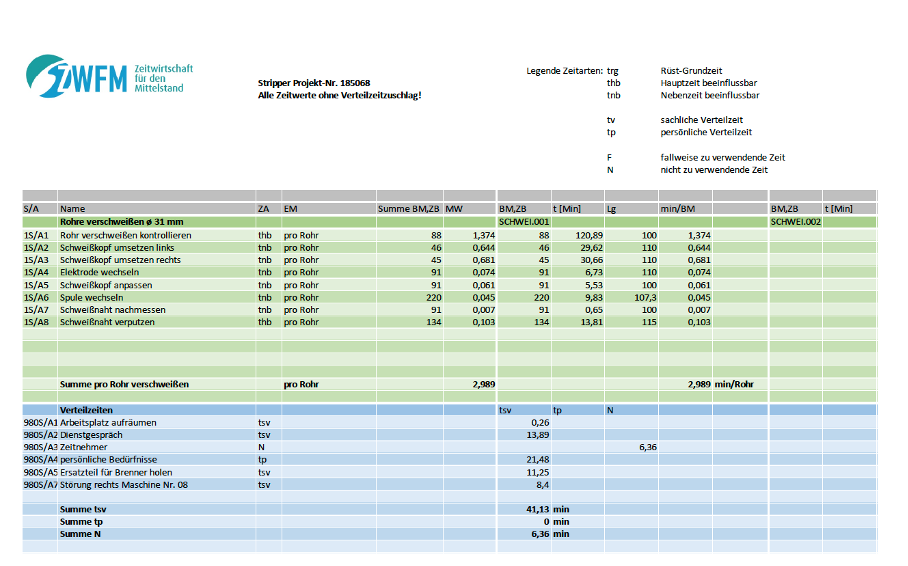Click the "Legende Zeitarten:" label

[565, 71]
